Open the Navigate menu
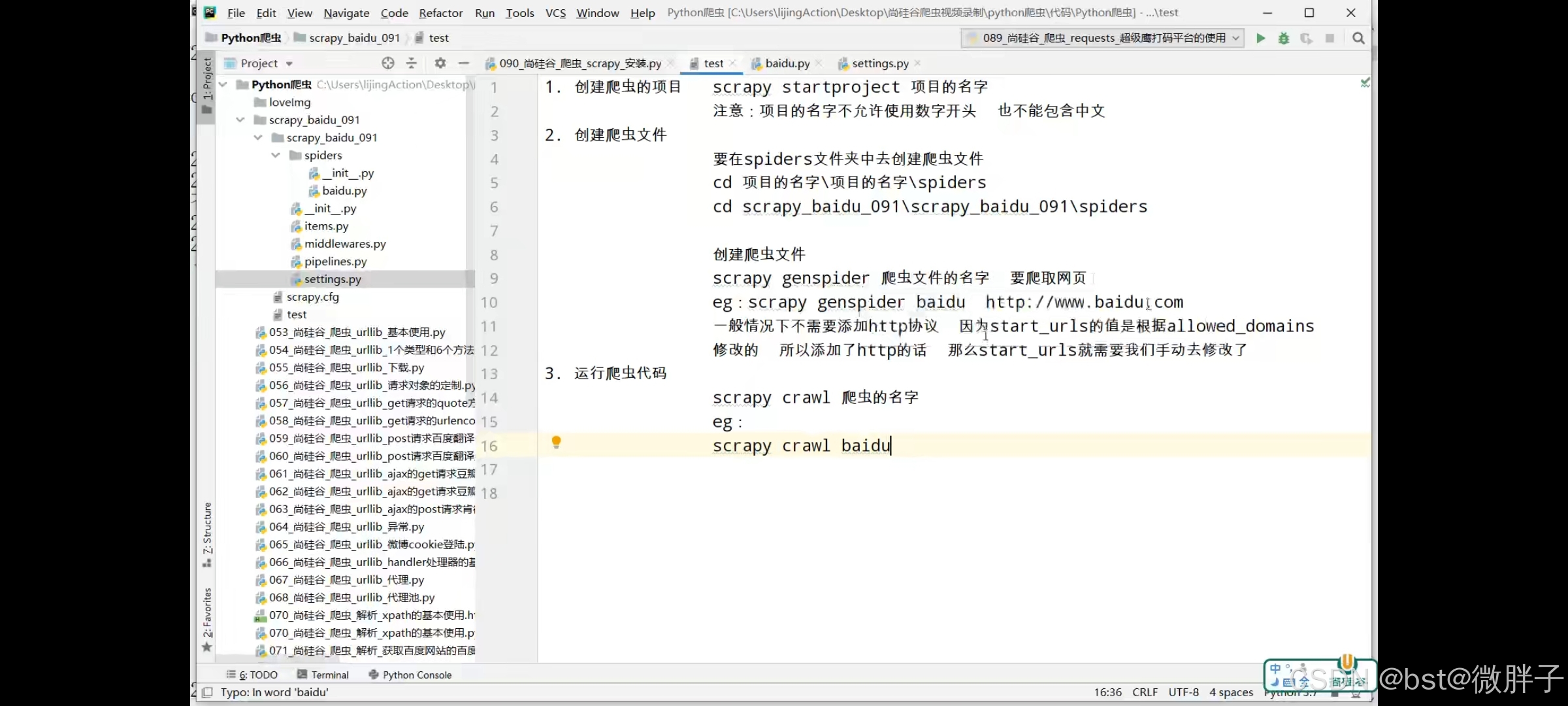 pyautogui.click(x=346, y=12)
